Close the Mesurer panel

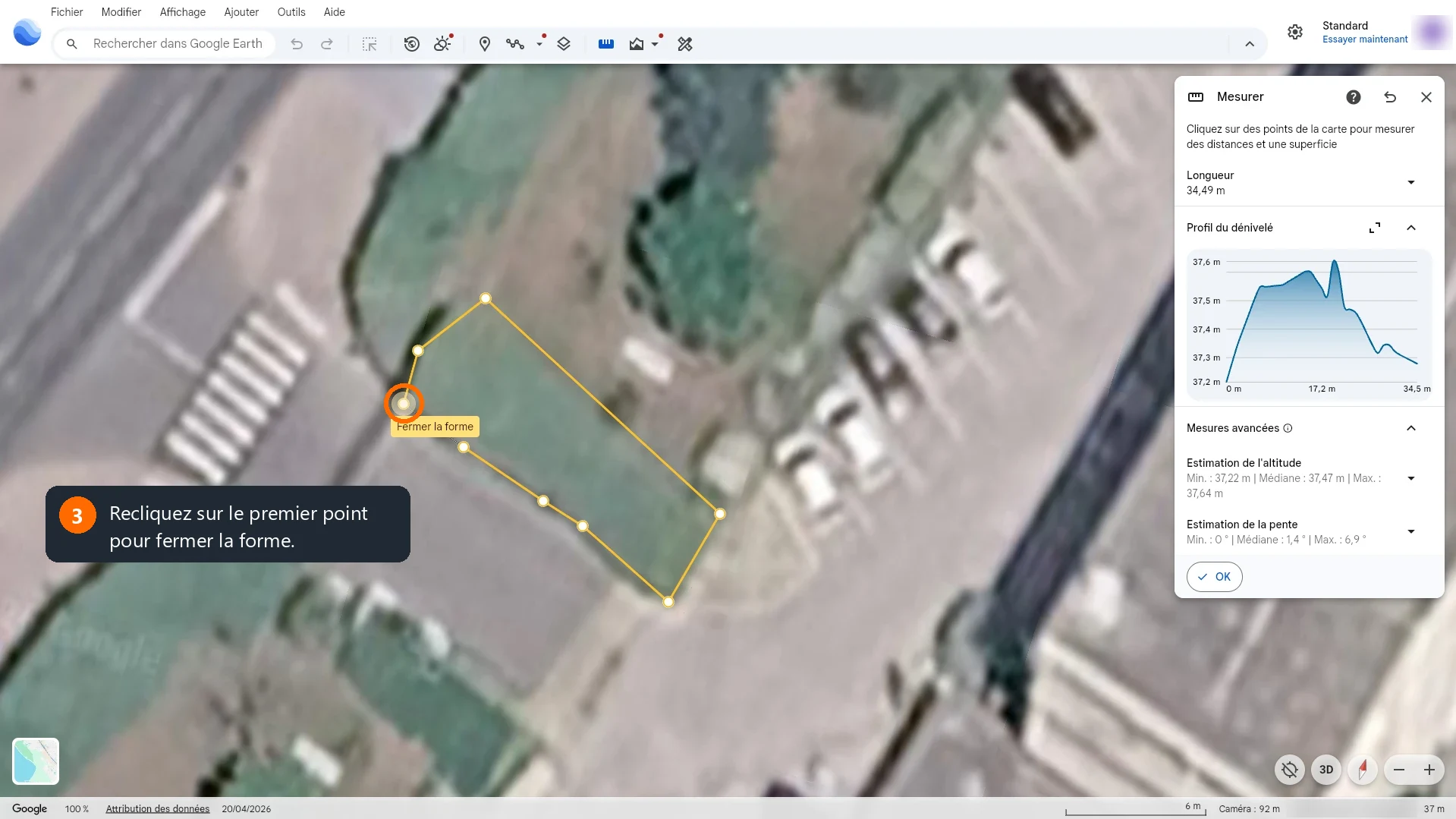[1426, 97]
